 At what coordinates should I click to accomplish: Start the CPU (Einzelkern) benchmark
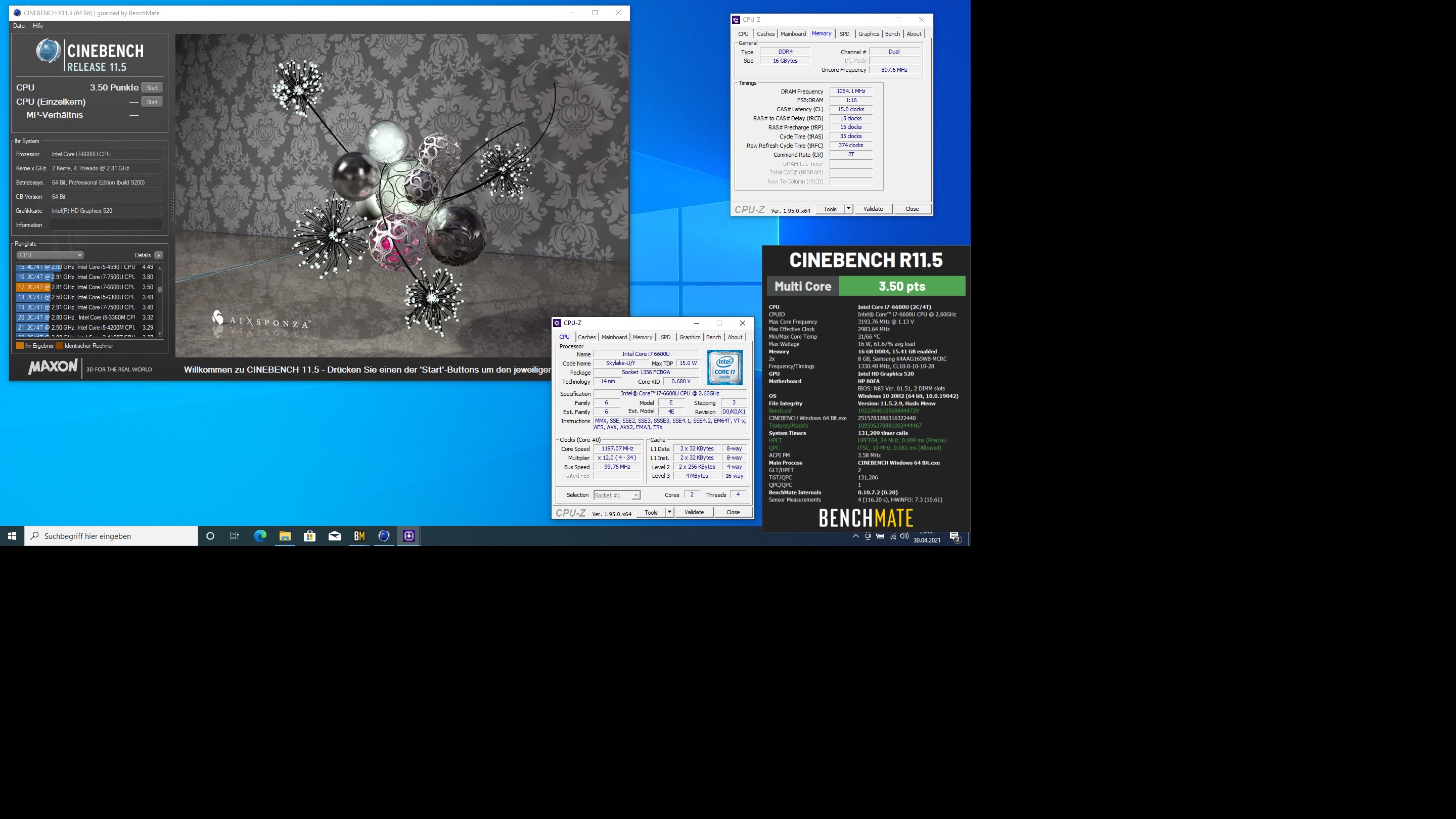pyautogui.click(x=152, y=102)
